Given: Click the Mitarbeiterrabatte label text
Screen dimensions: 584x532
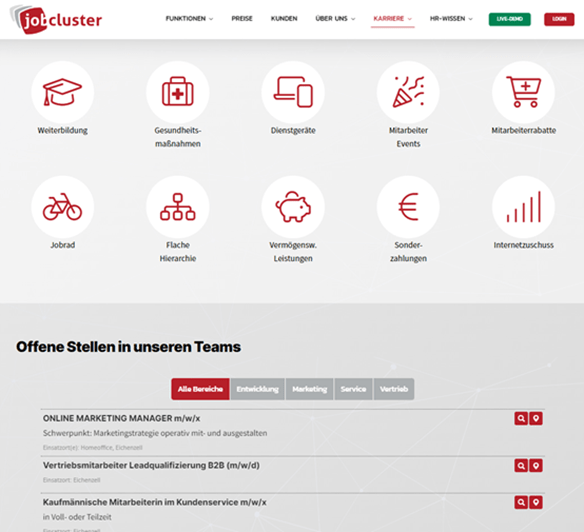Looking at the screenshot, I should tap(523, 130).
